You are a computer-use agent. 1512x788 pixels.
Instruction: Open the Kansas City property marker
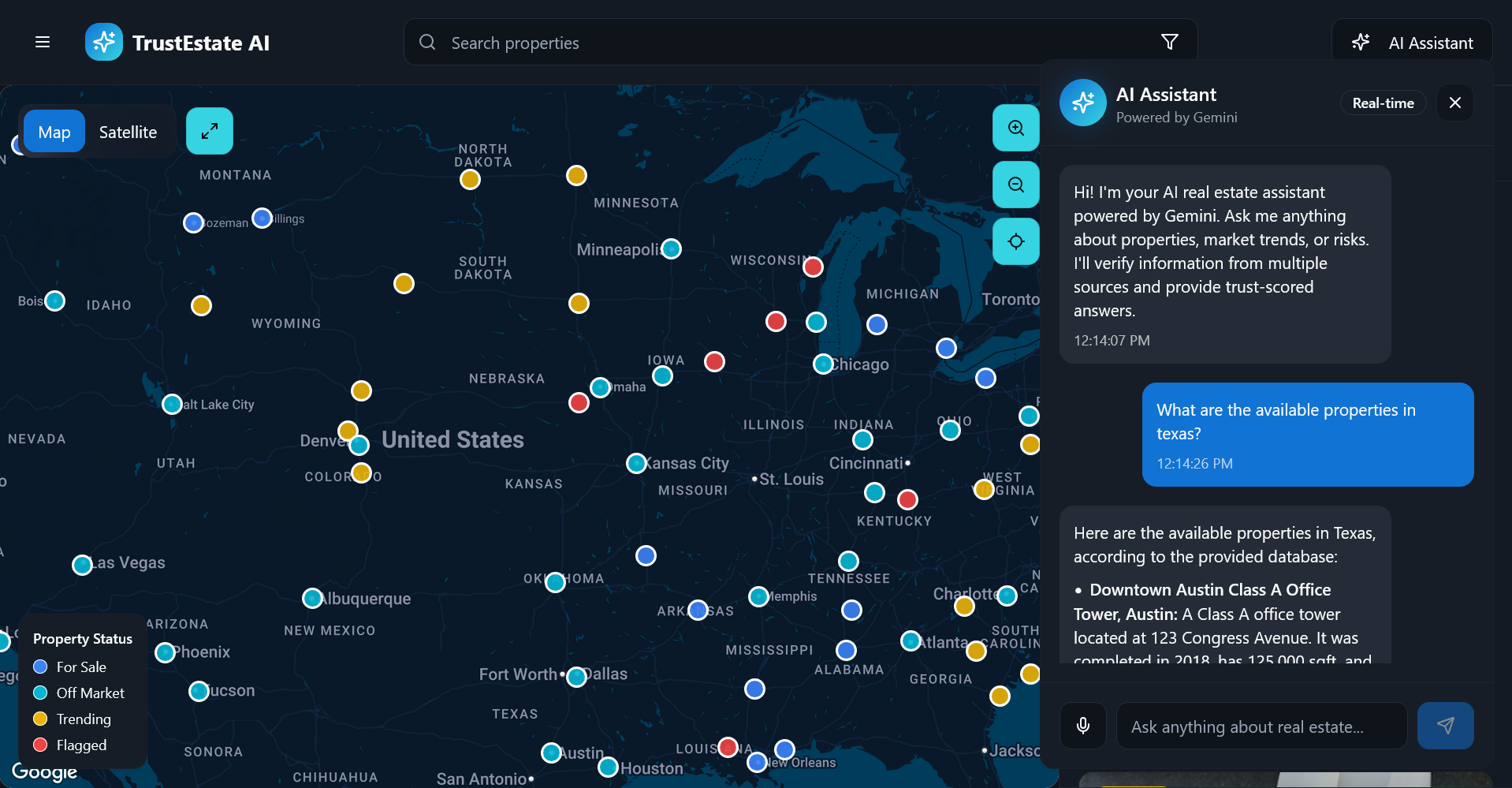click(x=636, y=463)
